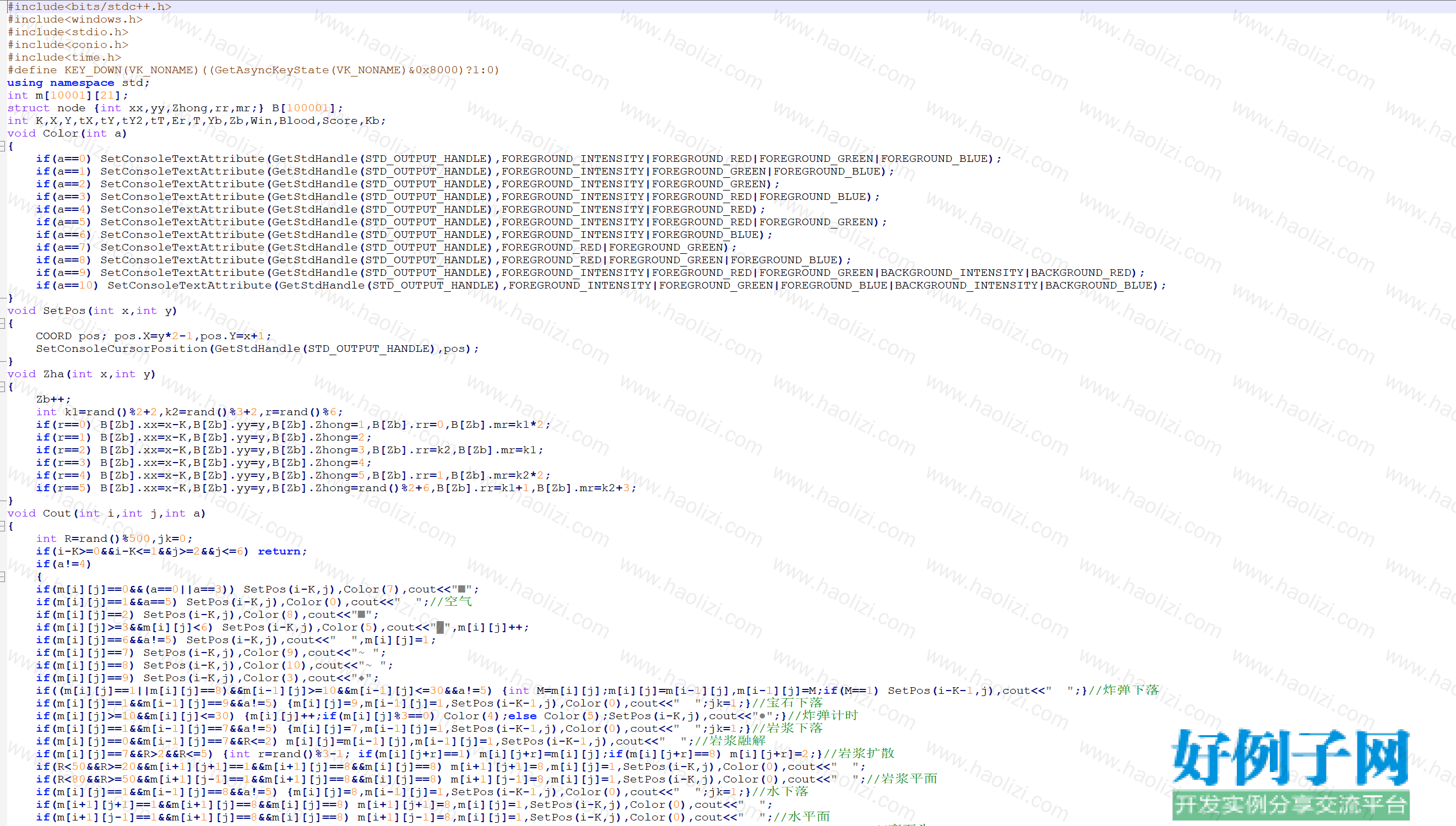The image size is (1456, 826).
Task: Click the line commented //炸弹下落
Action: tap(597, 691)
